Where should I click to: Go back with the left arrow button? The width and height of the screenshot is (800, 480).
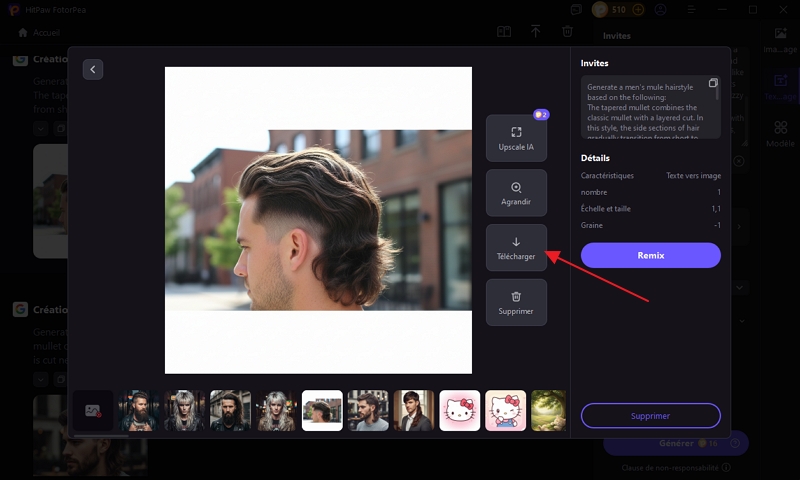click(93, 69)
